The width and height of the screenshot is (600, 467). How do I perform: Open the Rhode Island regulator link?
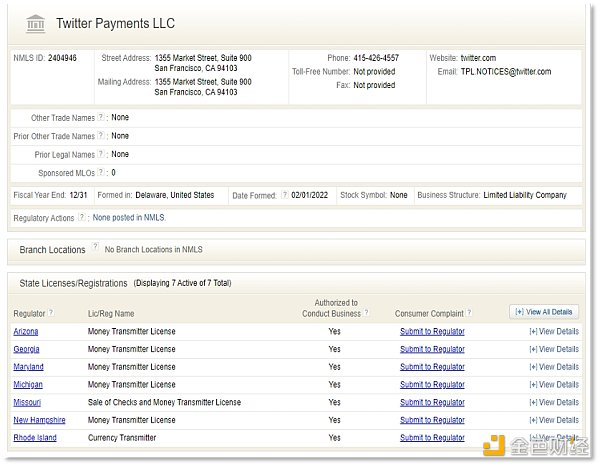tap(35, 438)
